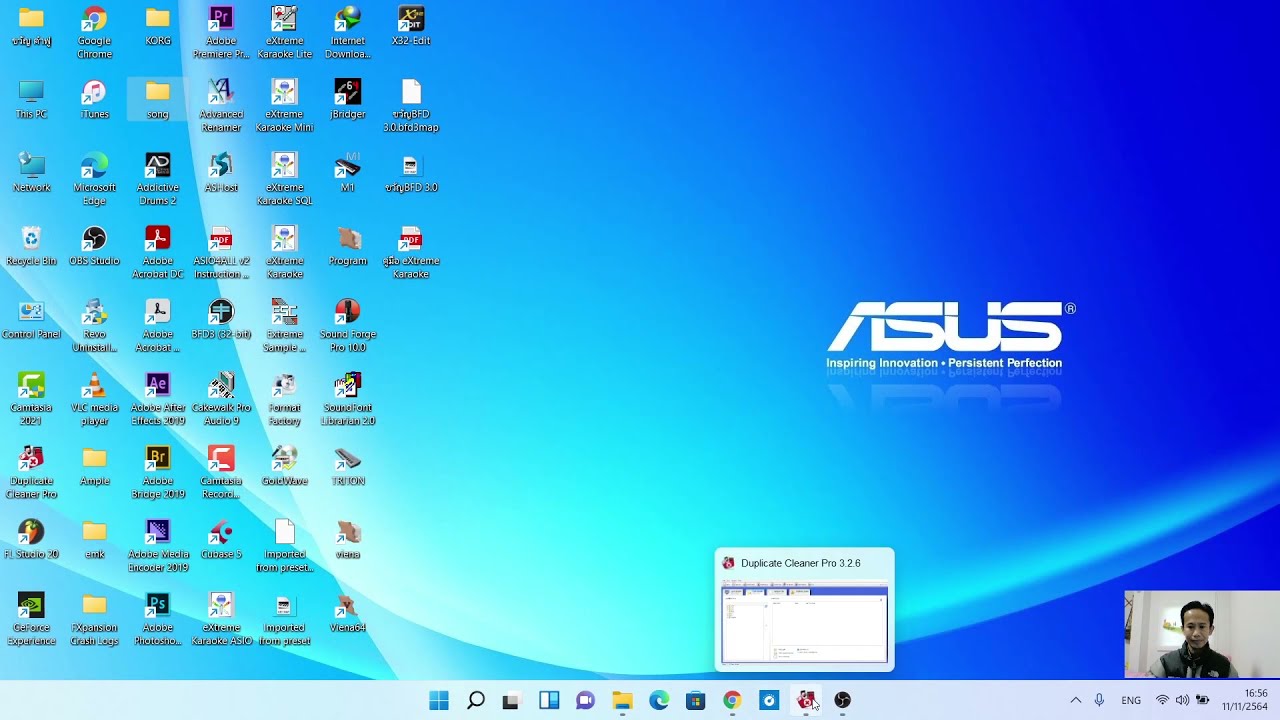The height and width of the screenshot is (720, 1280).
Task: Click the microphone tray icon
Action: [x=1099, y=701]
